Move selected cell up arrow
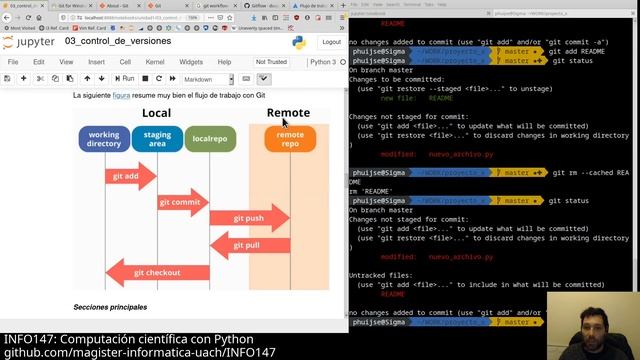This screenshot has height=360, width=640. pos(87,79)
